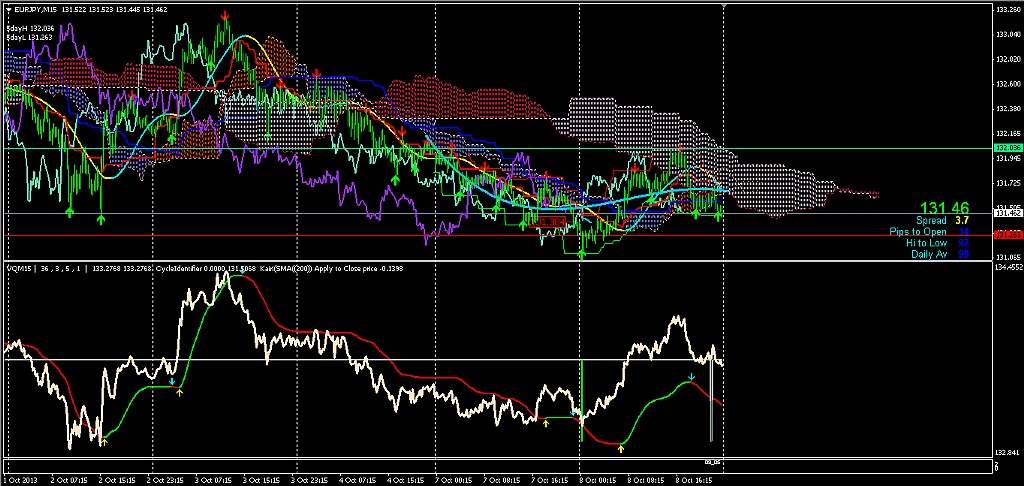Click the 1 Oct 2013 time label
The width and height of the screenshot is (1024, 486).
tap(18, 481)
